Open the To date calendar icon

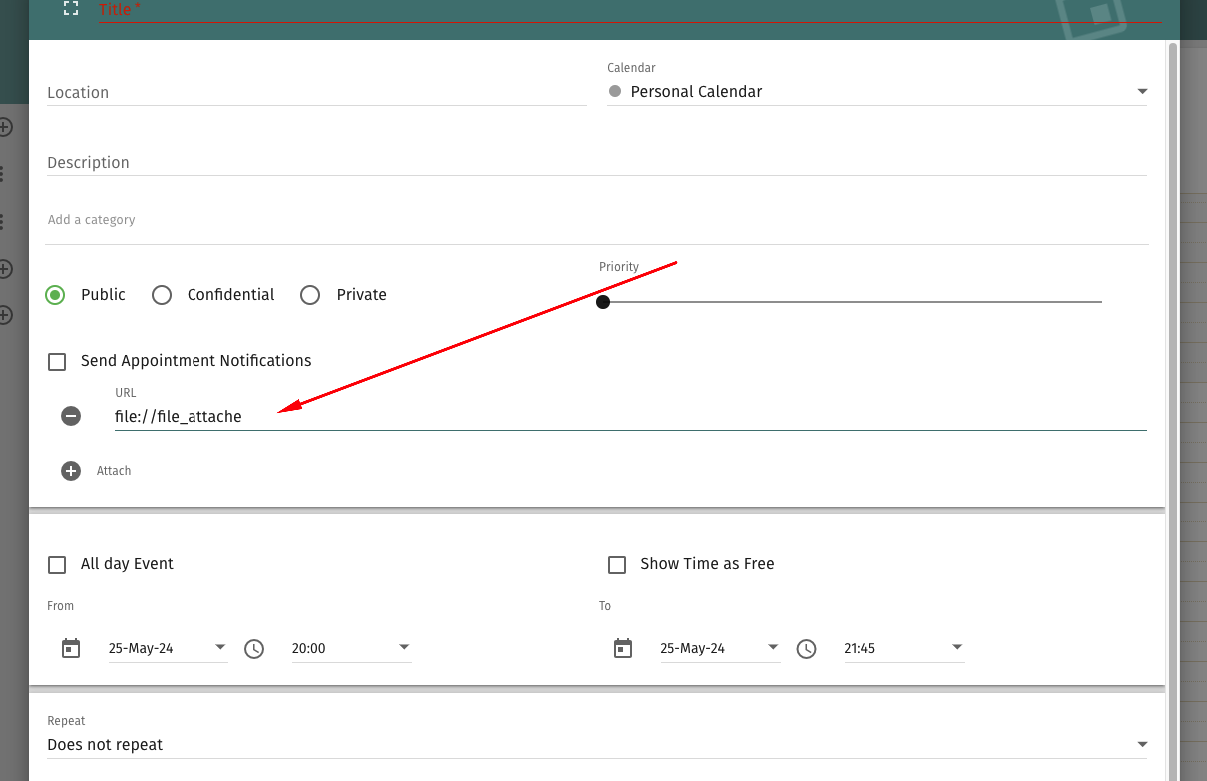[623, 648]
